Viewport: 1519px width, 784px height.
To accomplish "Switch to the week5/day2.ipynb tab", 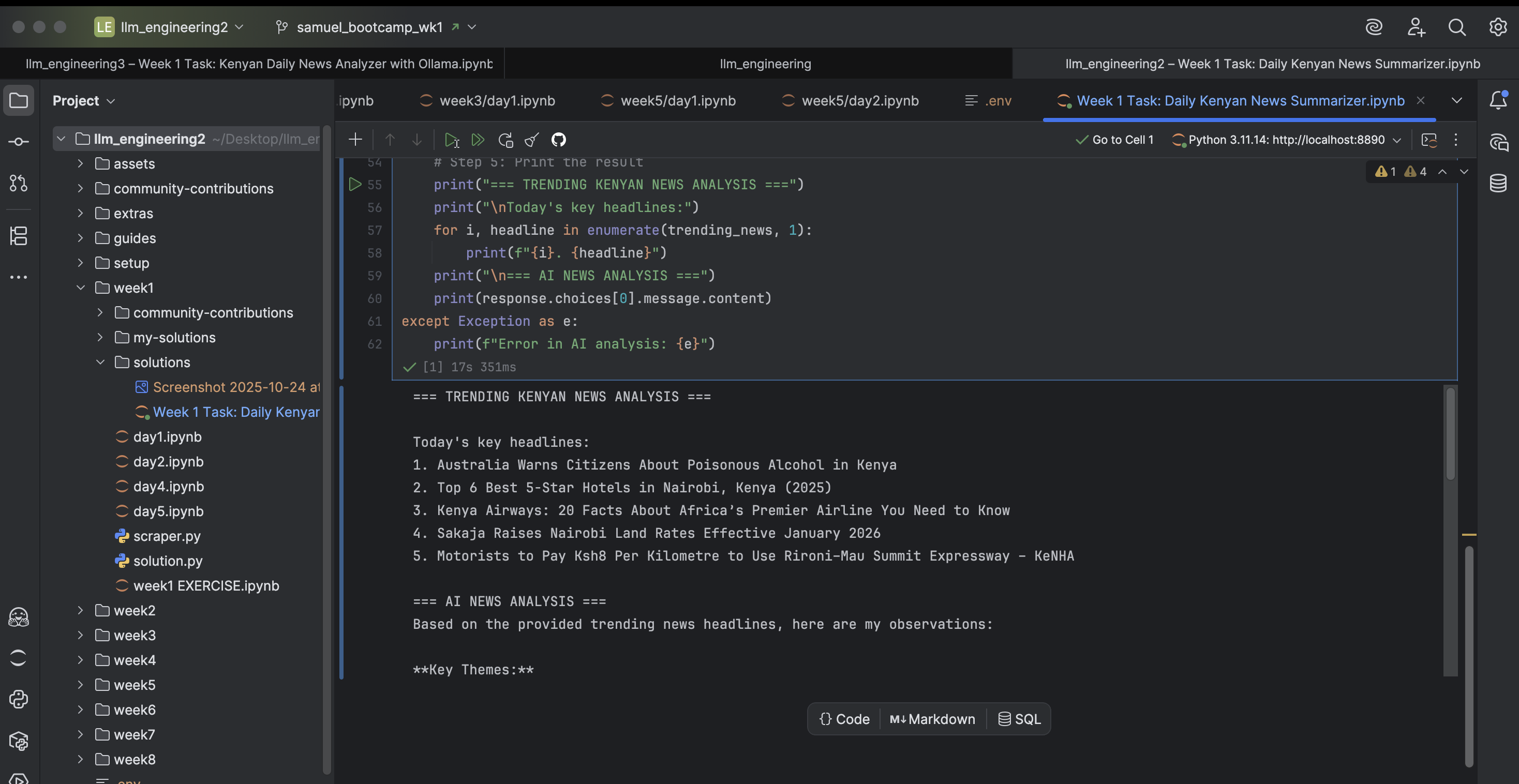I will [859, 101].
